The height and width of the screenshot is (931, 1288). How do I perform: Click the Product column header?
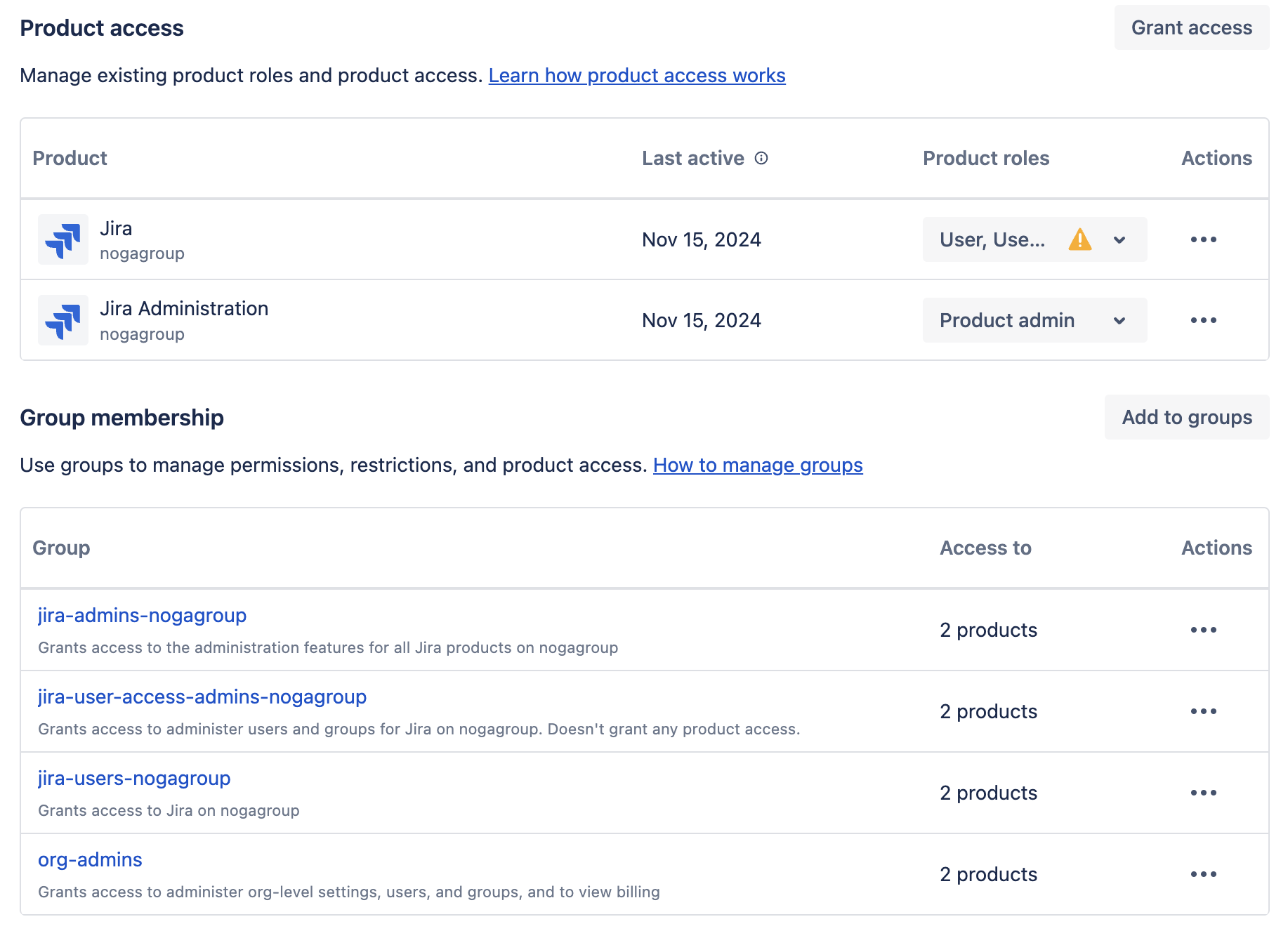(x=70, y=158)
